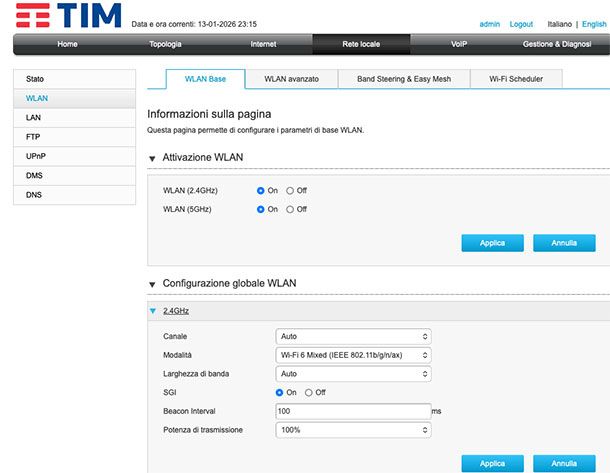Select UPnP in the sidebar
Image resolution: width=610 pixels, height=473 pixels.
click(x=74, y=156)
